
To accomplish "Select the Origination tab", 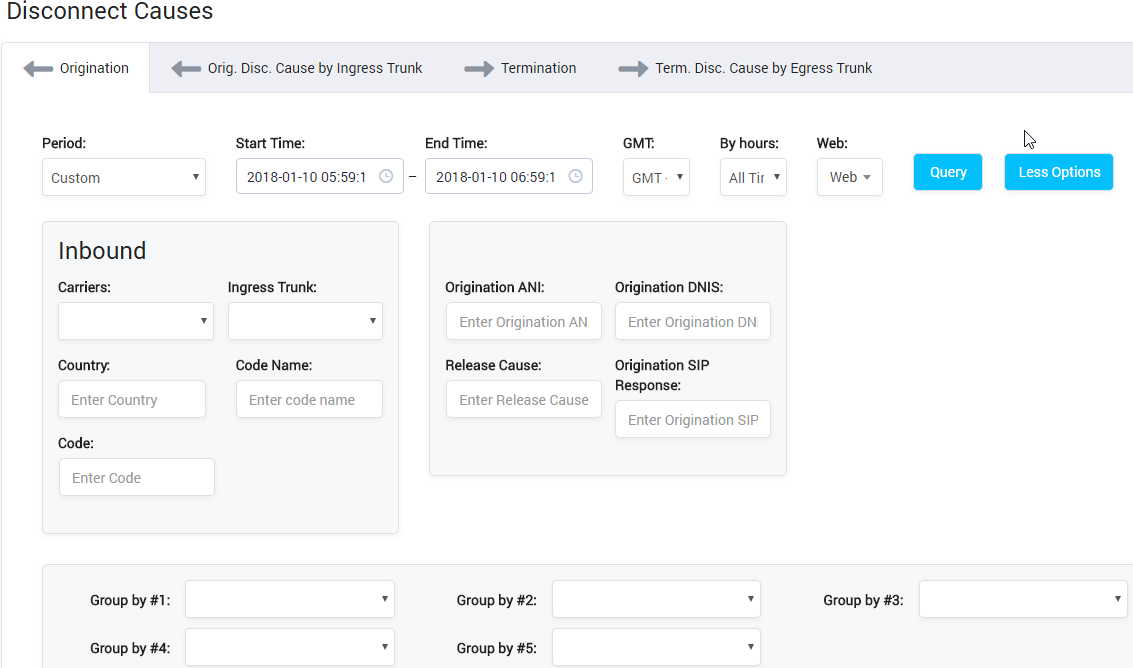I will click(x=76, y=68).
